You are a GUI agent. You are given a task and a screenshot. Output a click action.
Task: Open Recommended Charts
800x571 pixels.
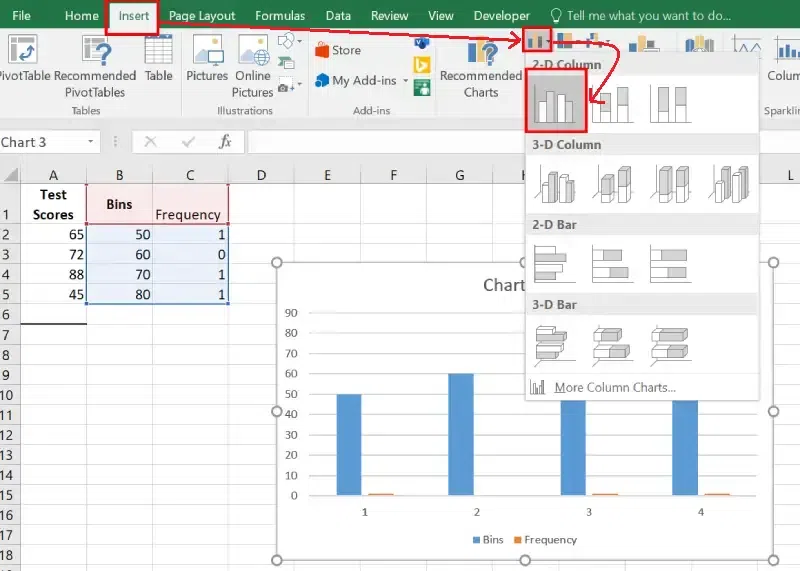481,69
